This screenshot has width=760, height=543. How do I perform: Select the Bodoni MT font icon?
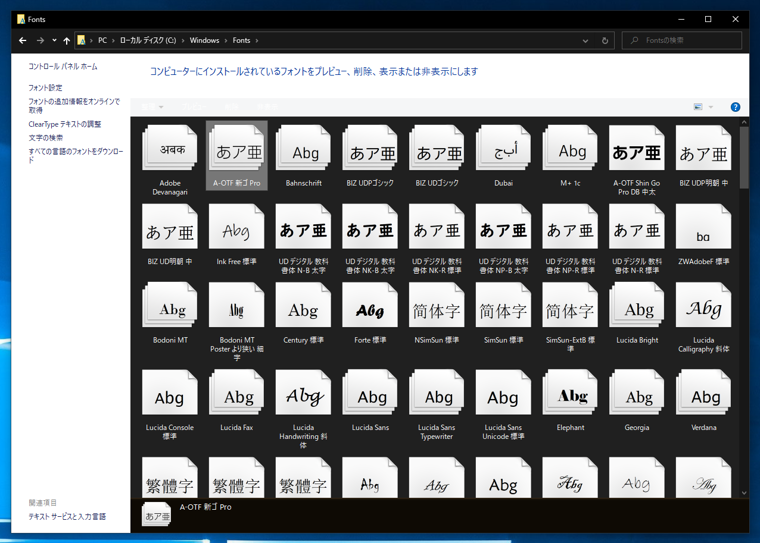point(170,305)
